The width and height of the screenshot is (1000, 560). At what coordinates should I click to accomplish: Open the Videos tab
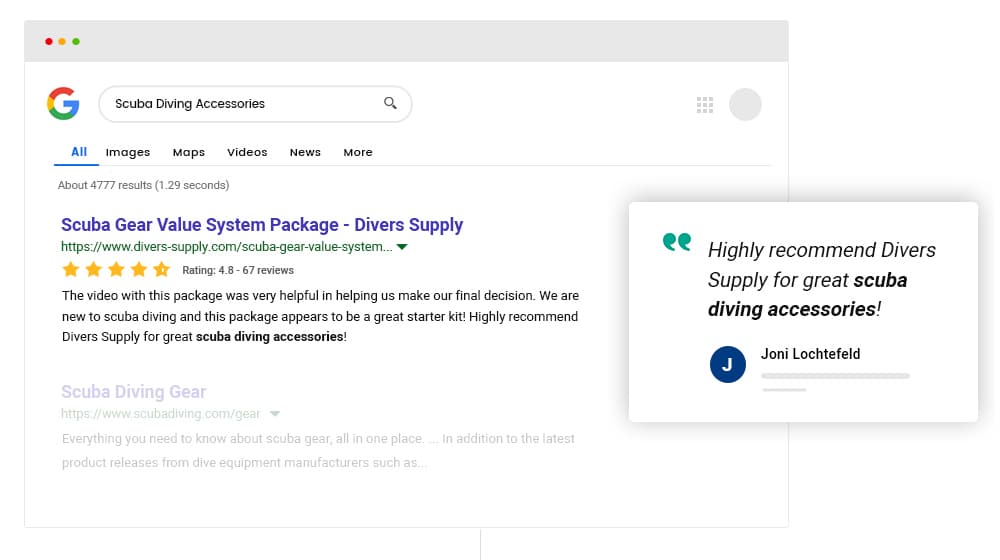pyautogui.click(x=247, y=152)
